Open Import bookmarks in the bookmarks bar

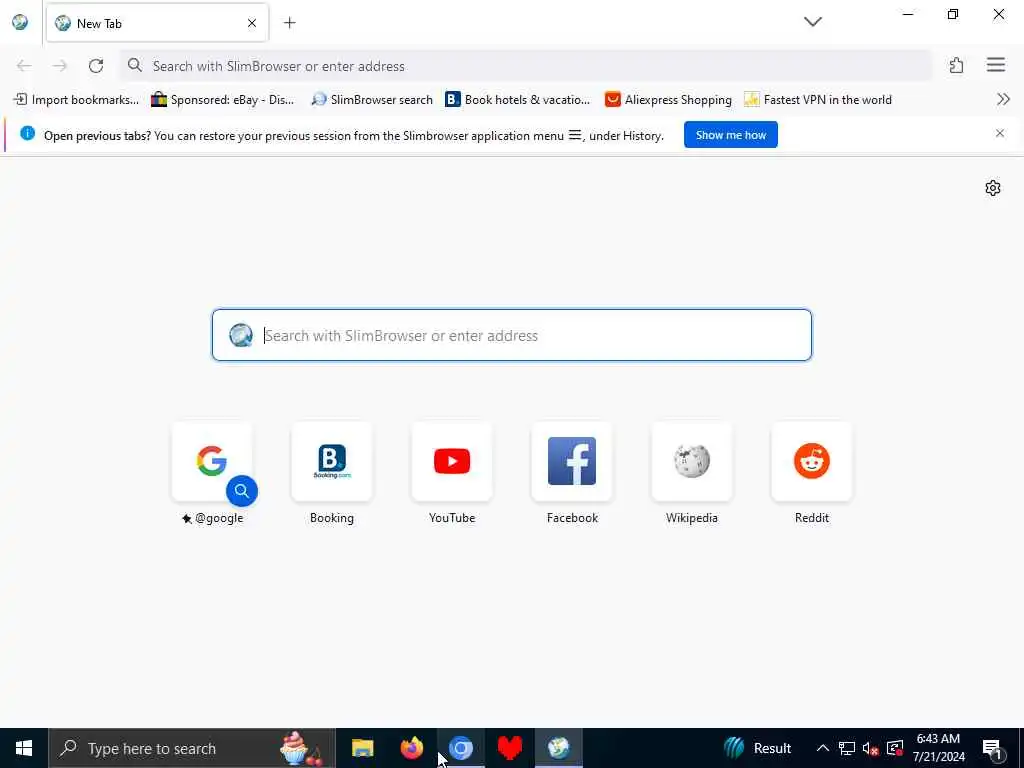tap(76, 99)
